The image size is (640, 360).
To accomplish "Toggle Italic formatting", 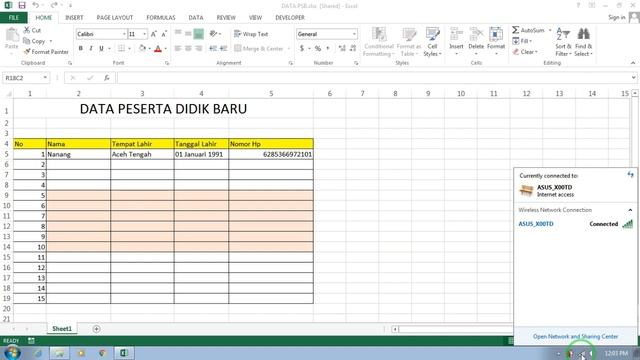I will pos(91,48).
